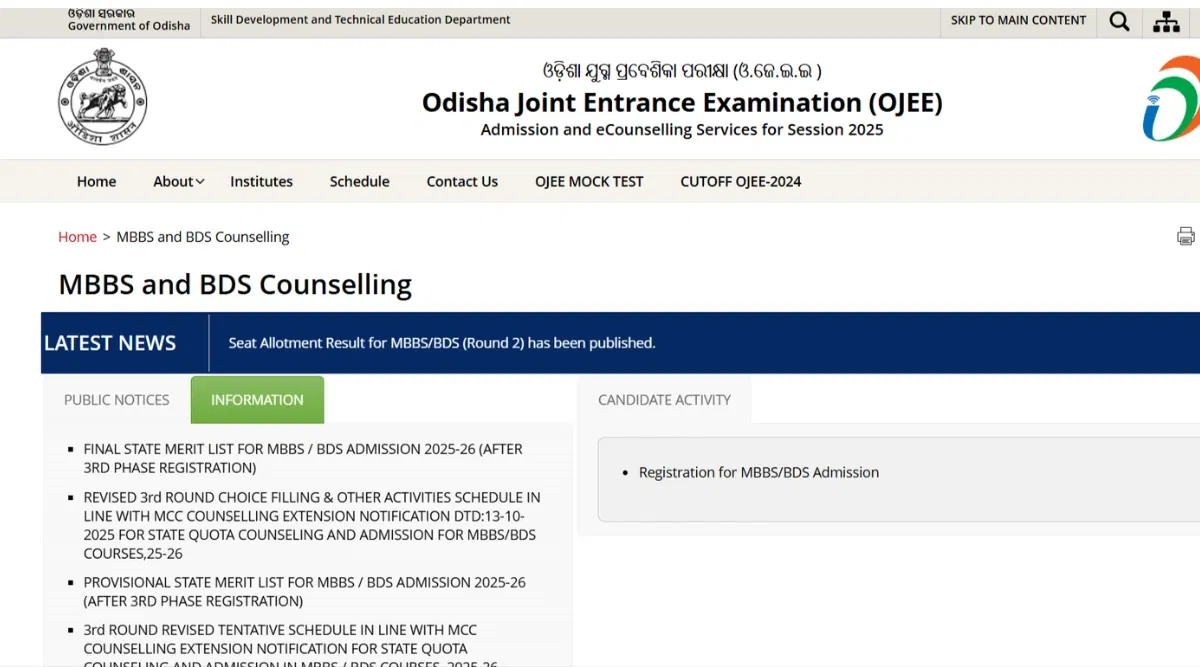The image size is (1200, 667).
Task: Click the Home breadcrumb link
Action: coord(77,237)
